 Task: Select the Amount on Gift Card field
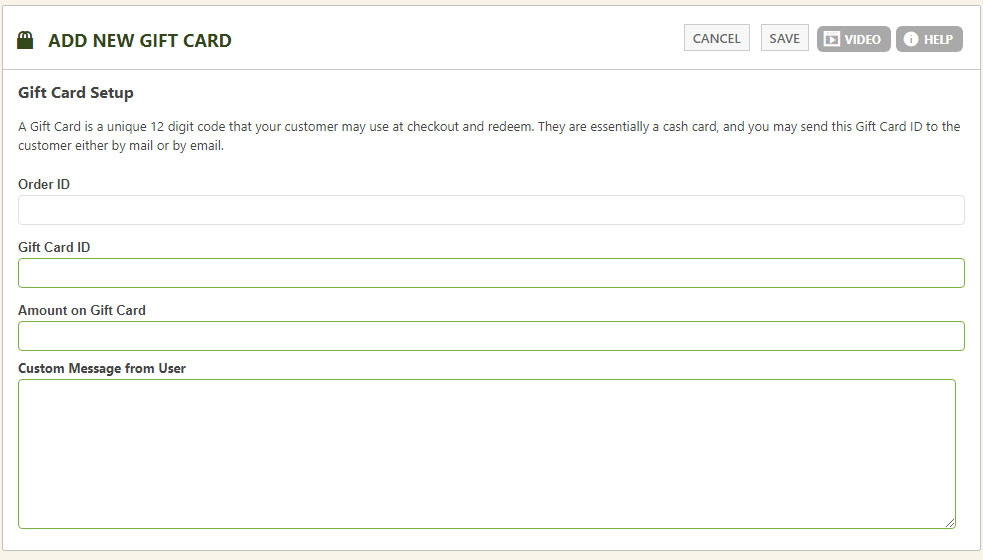tap(491, 336)
